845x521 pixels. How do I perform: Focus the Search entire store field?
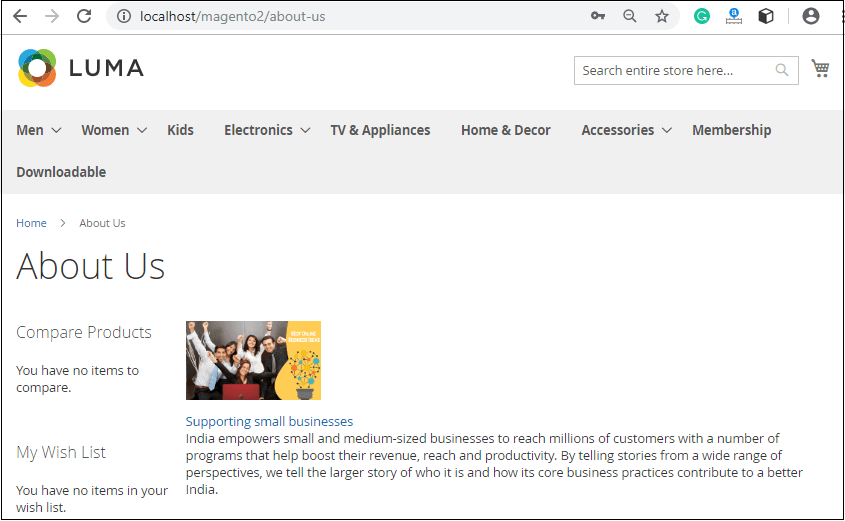point(686,71)
